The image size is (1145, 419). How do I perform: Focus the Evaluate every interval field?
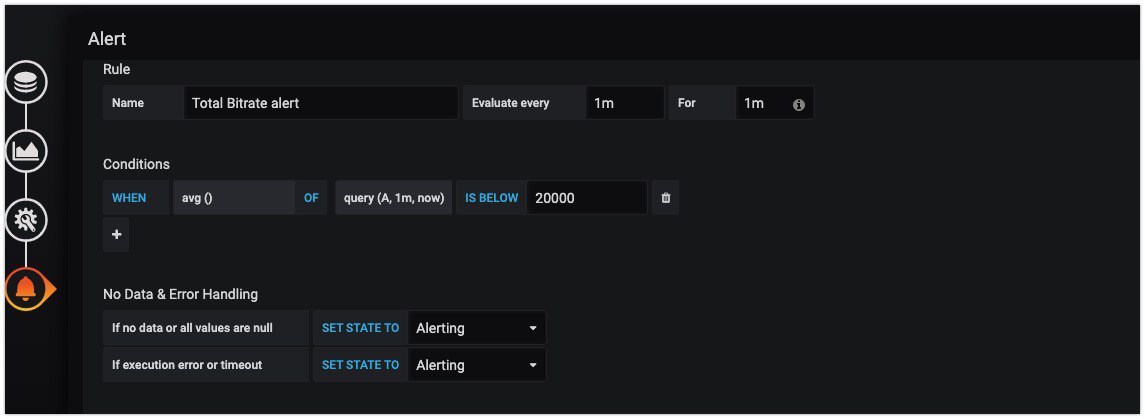(x=624, y=103)
